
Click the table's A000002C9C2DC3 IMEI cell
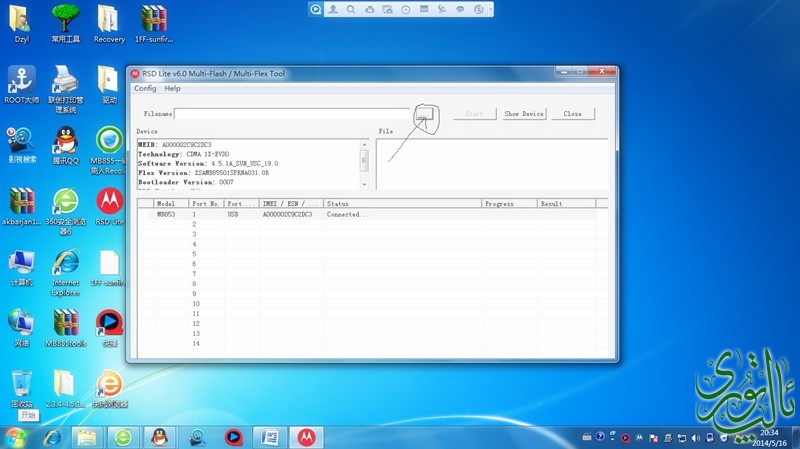click(x=287, y=214)
